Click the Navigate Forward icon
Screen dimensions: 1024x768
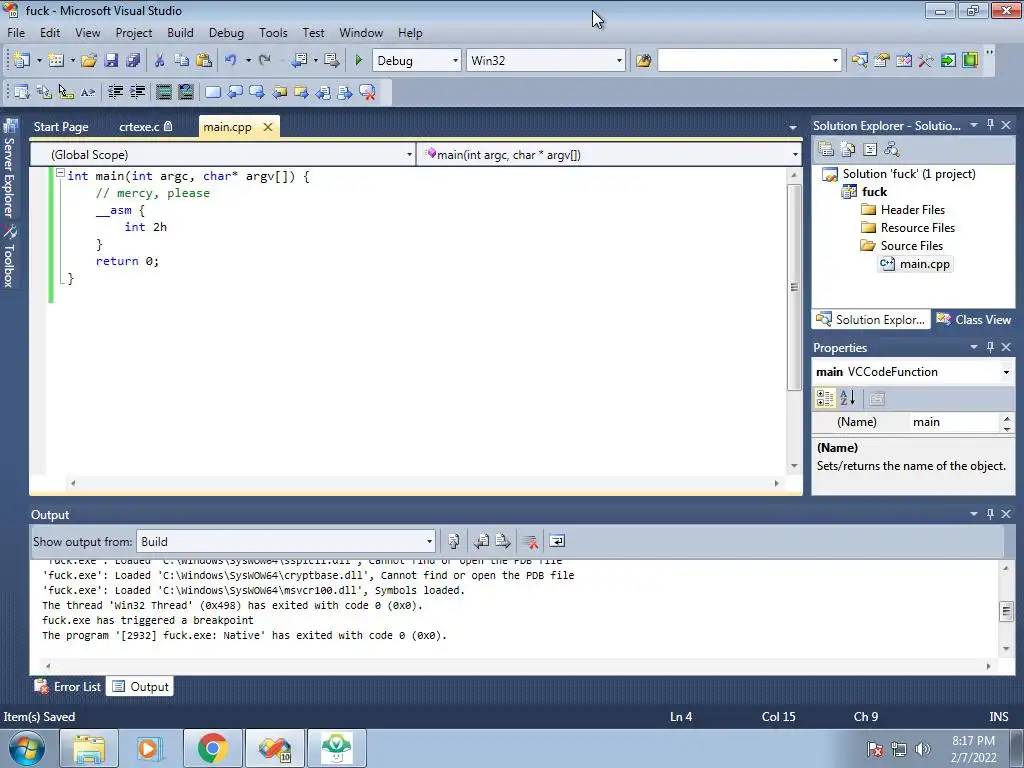332,61
